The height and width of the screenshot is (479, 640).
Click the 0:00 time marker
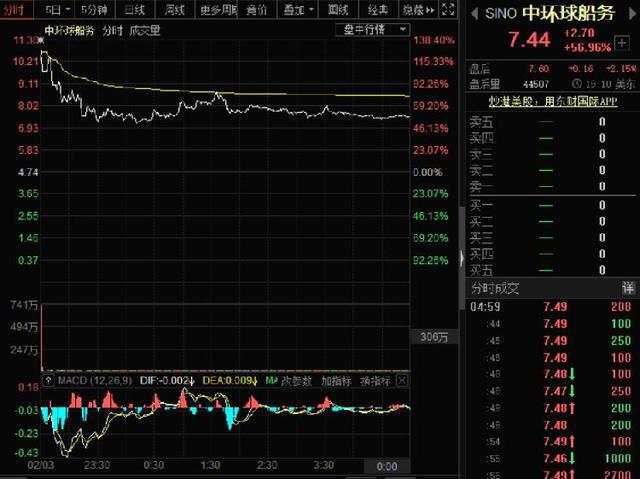pos(387,466)
